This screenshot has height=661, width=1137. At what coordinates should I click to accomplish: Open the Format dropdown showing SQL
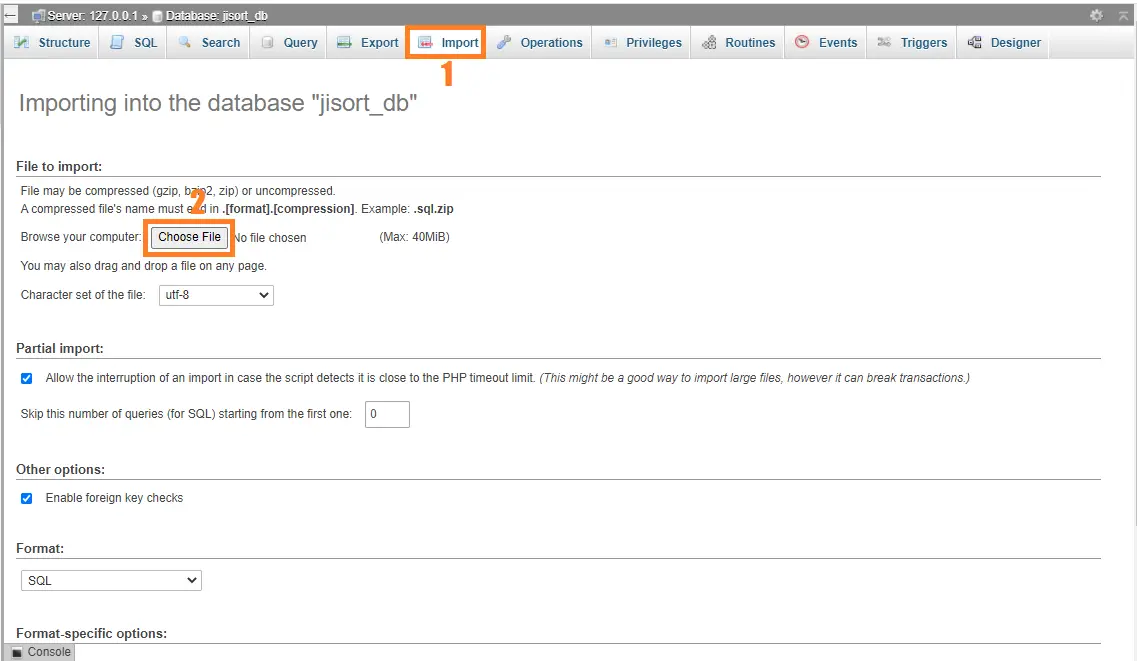[110, 580]
